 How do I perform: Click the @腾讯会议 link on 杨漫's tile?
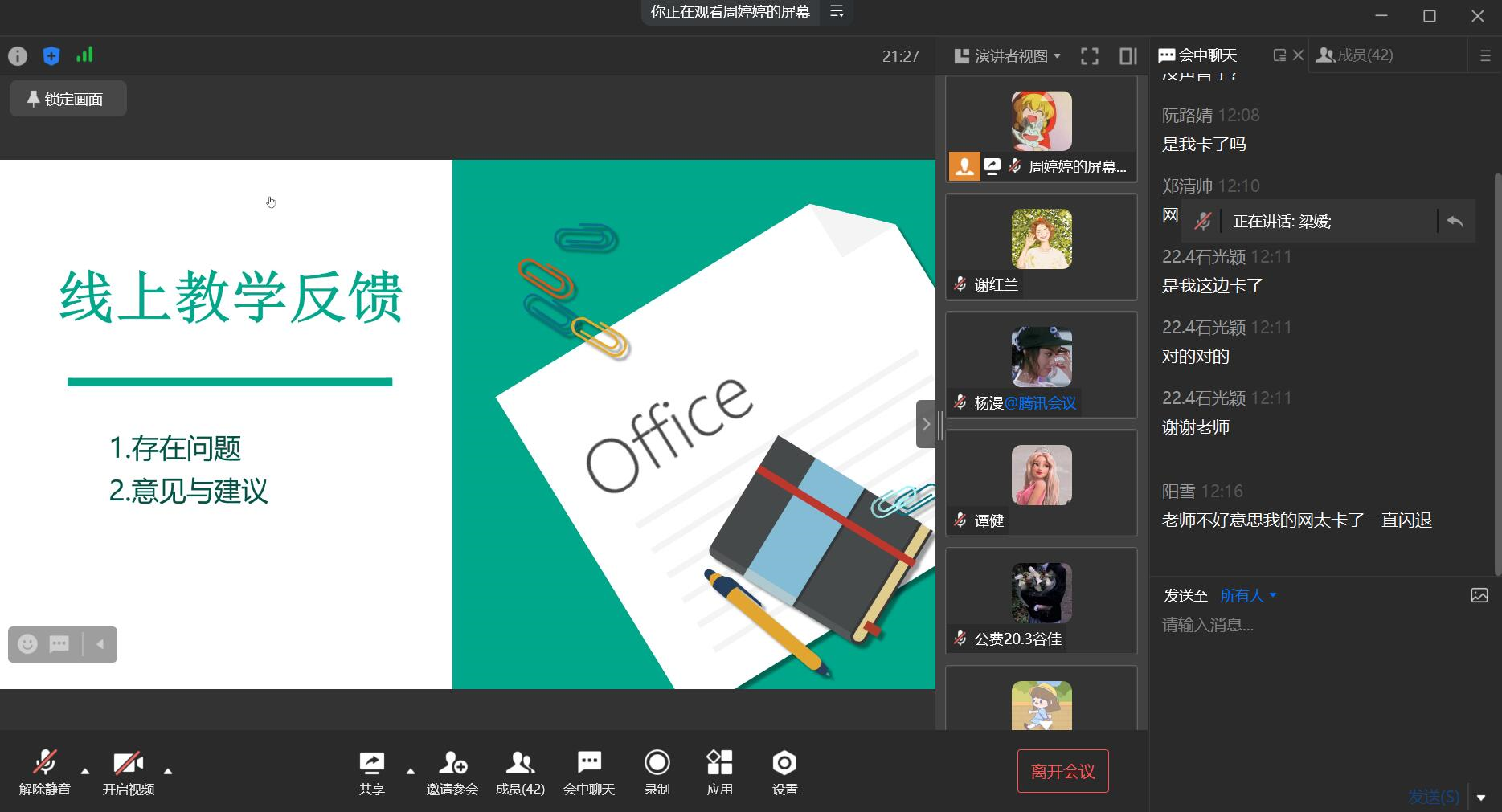coord(1040,402)
